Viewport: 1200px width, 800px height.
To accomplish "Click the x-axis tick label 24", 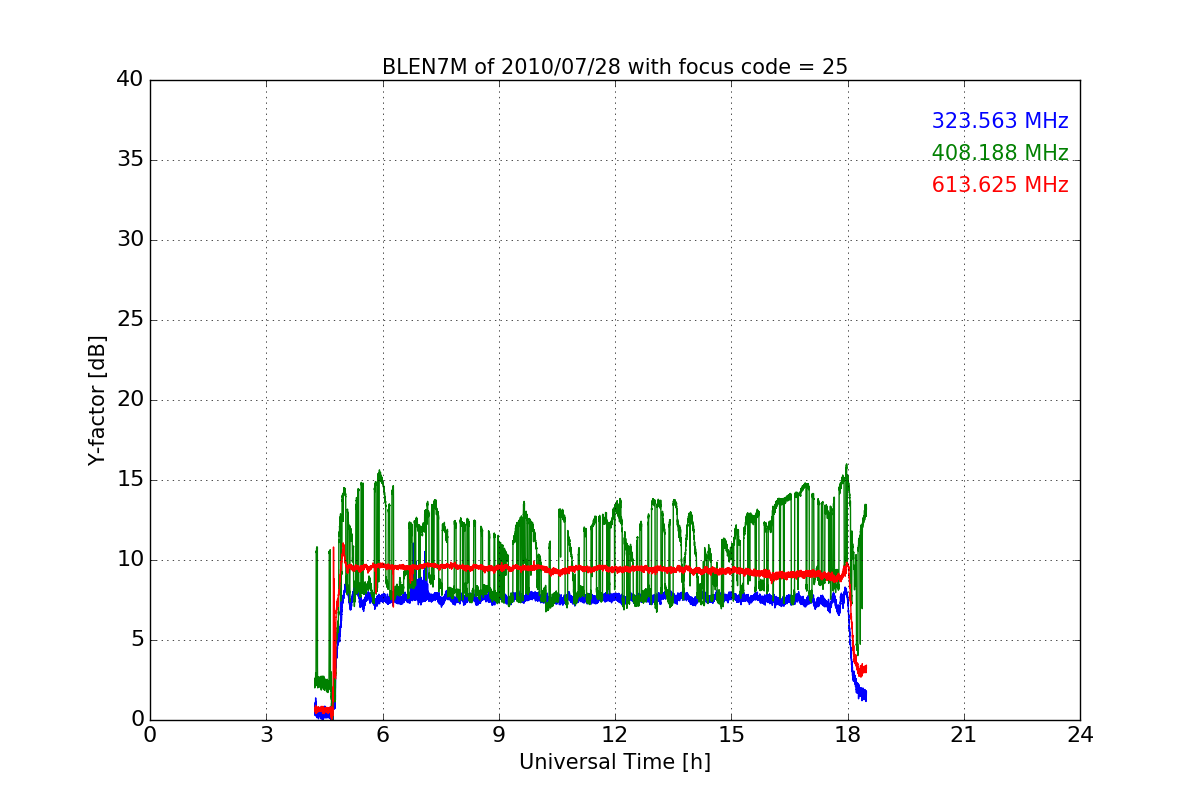I will click(x=1080, y=734).
